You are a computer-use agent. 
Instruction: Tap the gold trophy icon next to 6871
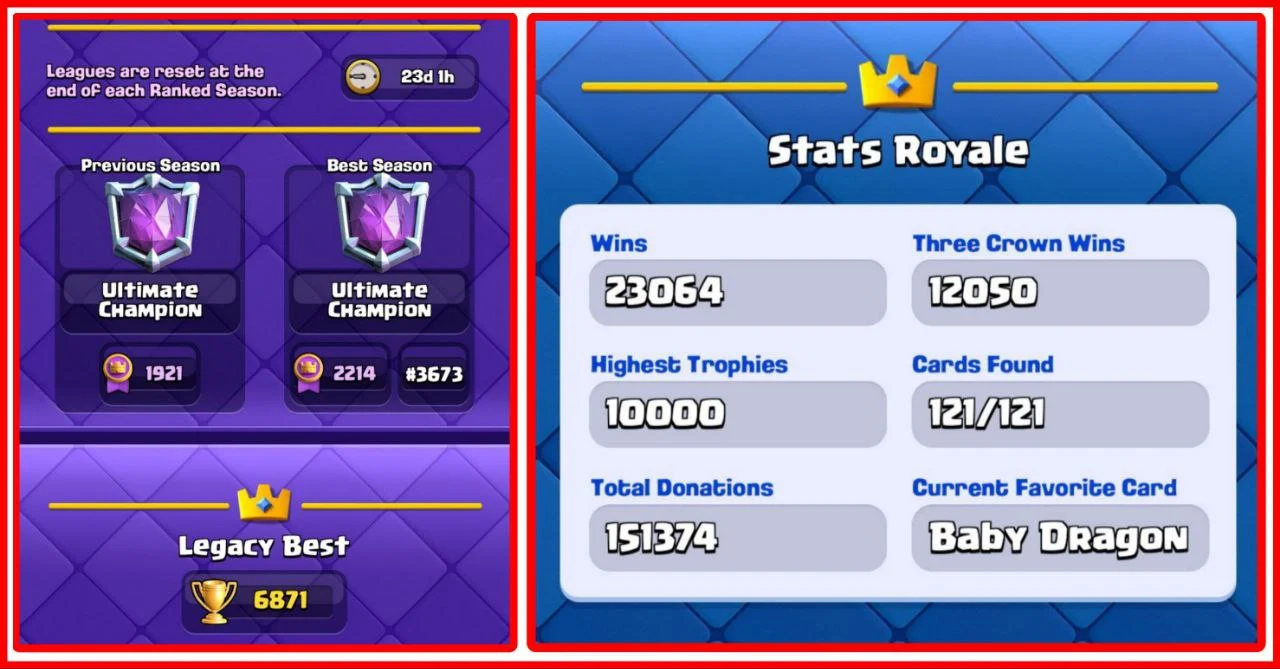(x=214, y=601)
